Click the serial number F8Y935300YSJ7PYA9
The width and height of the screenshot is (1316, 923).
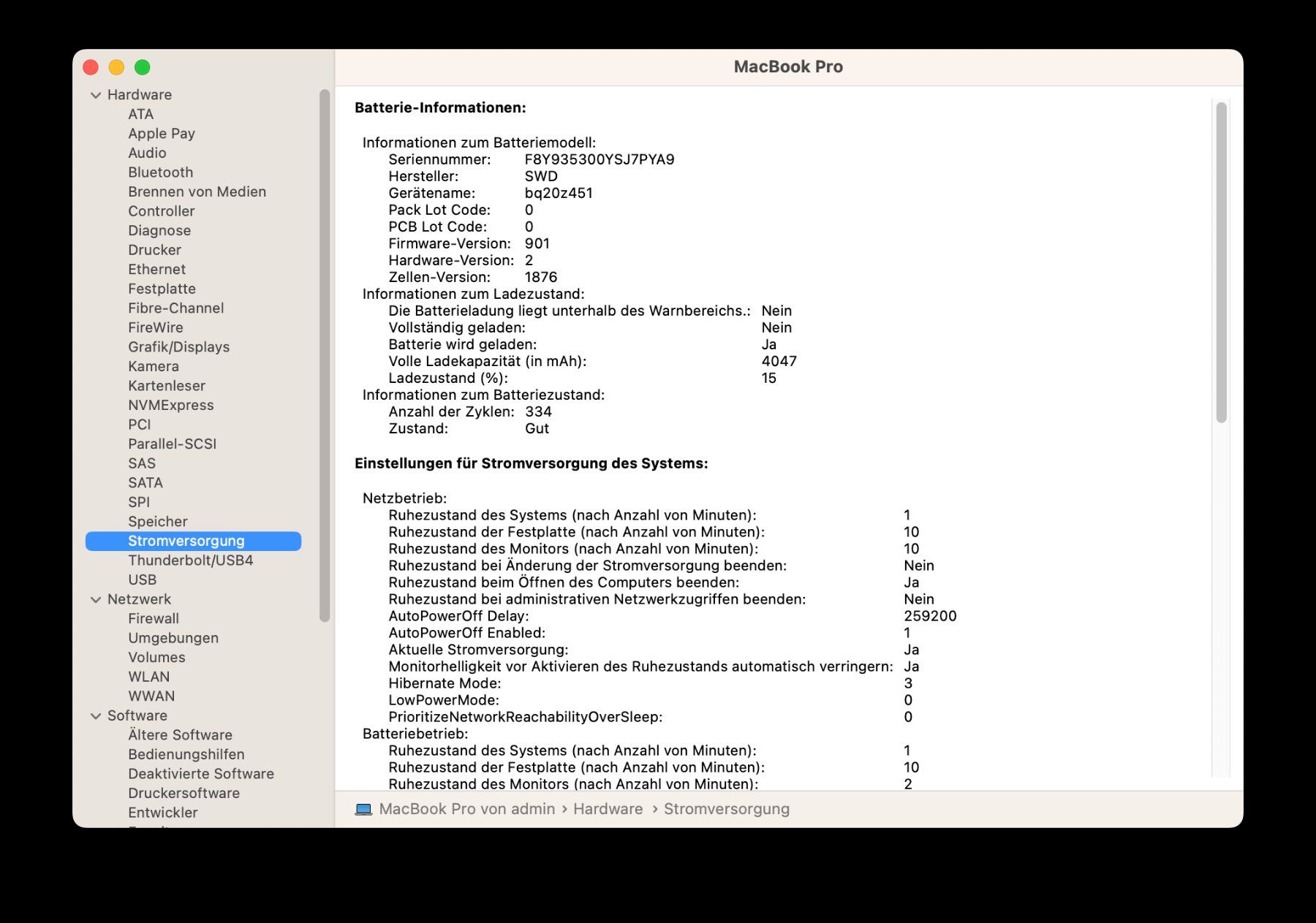[600, 159]
